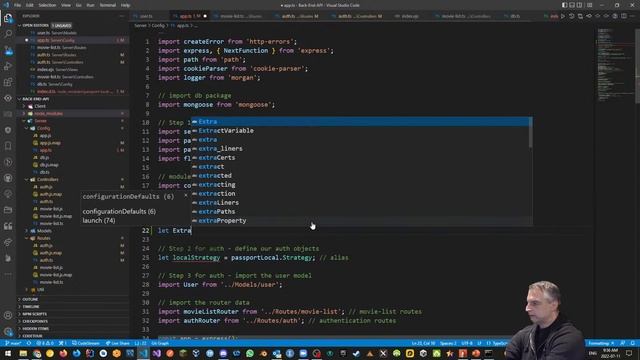Toggle secondary side bar layout icon
Viewport: 640px width, 360px height.
[x=579, y=5]
